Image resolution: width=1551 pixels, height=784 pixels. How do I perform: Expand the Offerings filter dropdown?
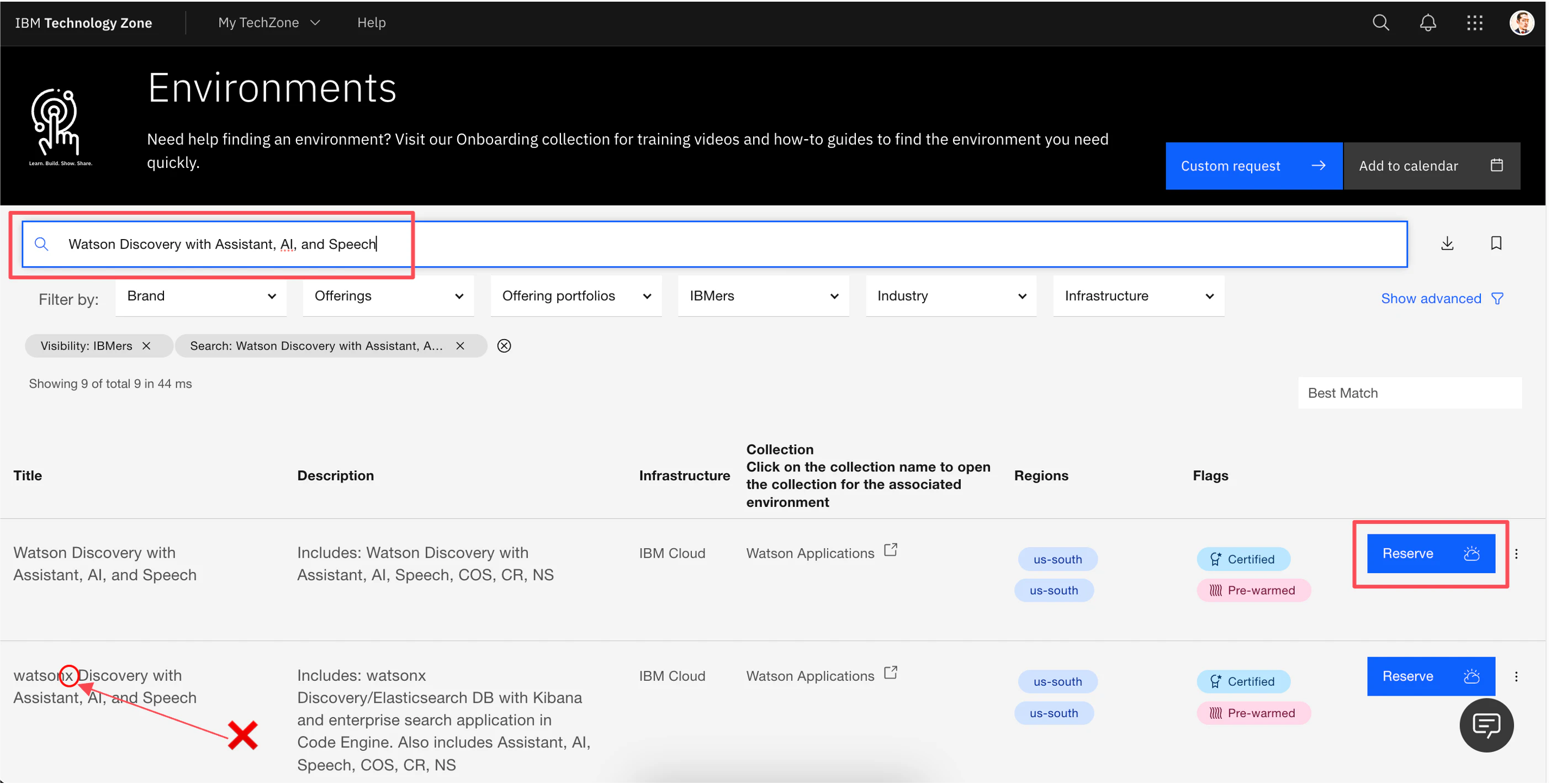pyautogui.click(x=388, y=296)
